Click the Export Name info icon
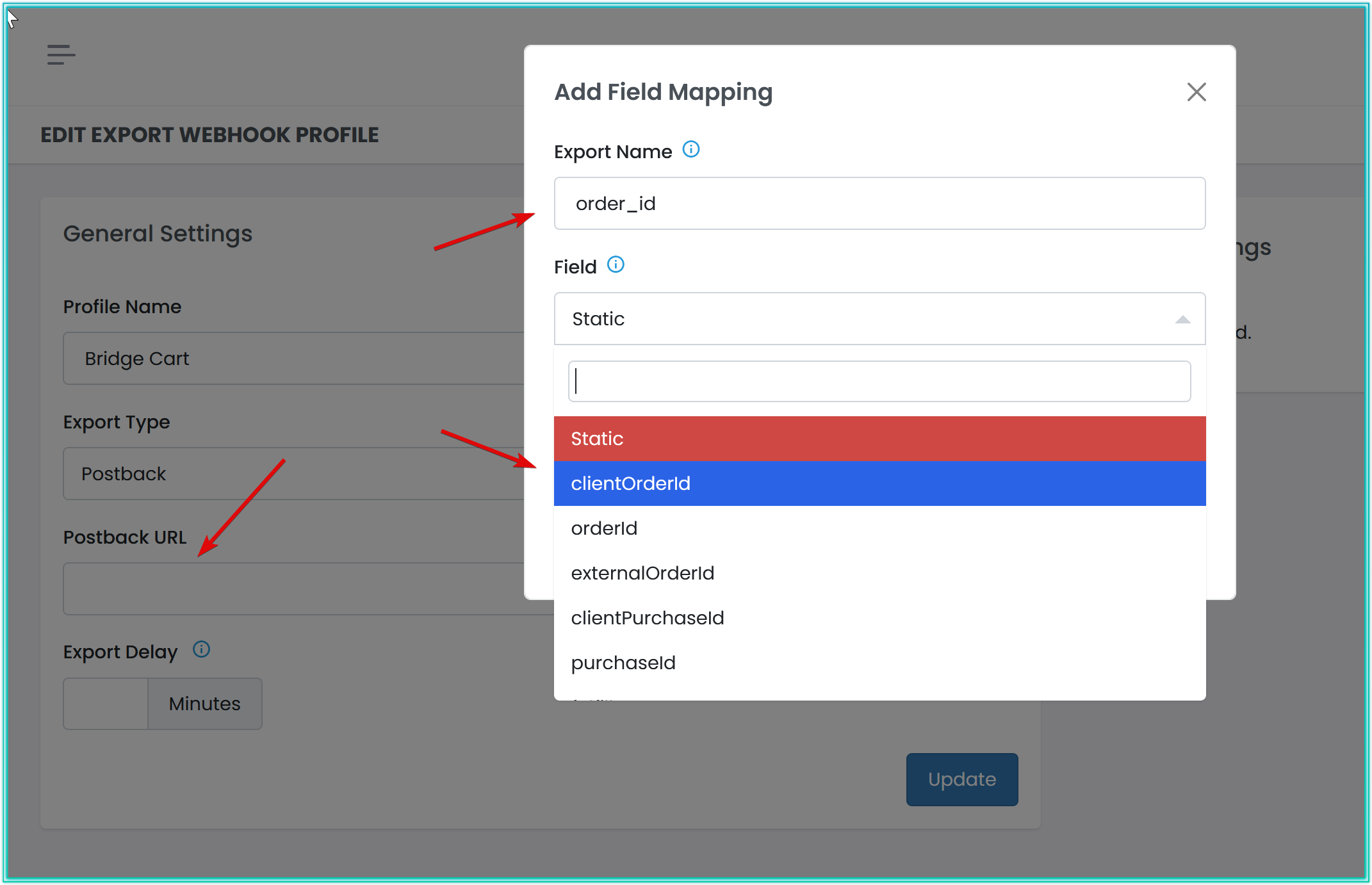 690,150
